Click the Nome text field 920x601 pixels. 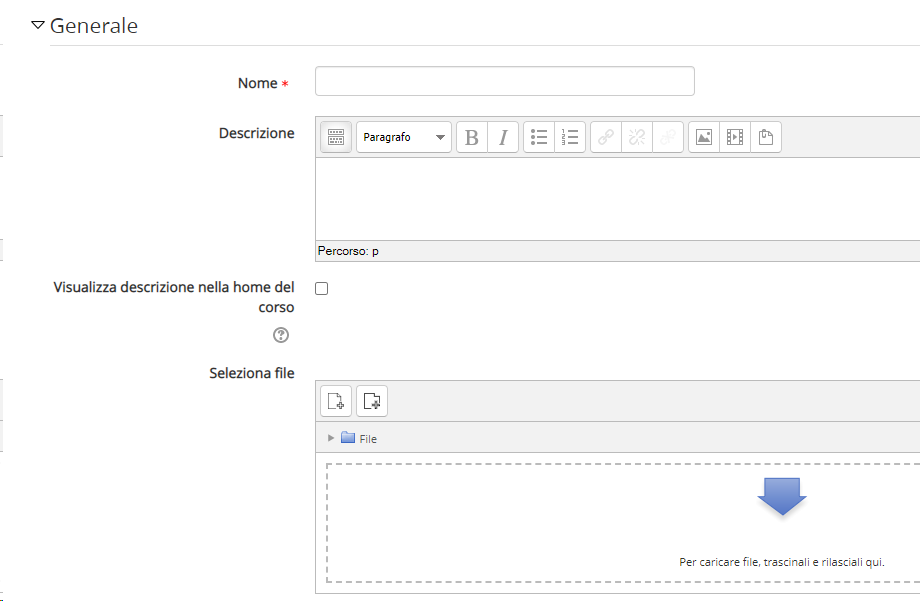(505, 81)
